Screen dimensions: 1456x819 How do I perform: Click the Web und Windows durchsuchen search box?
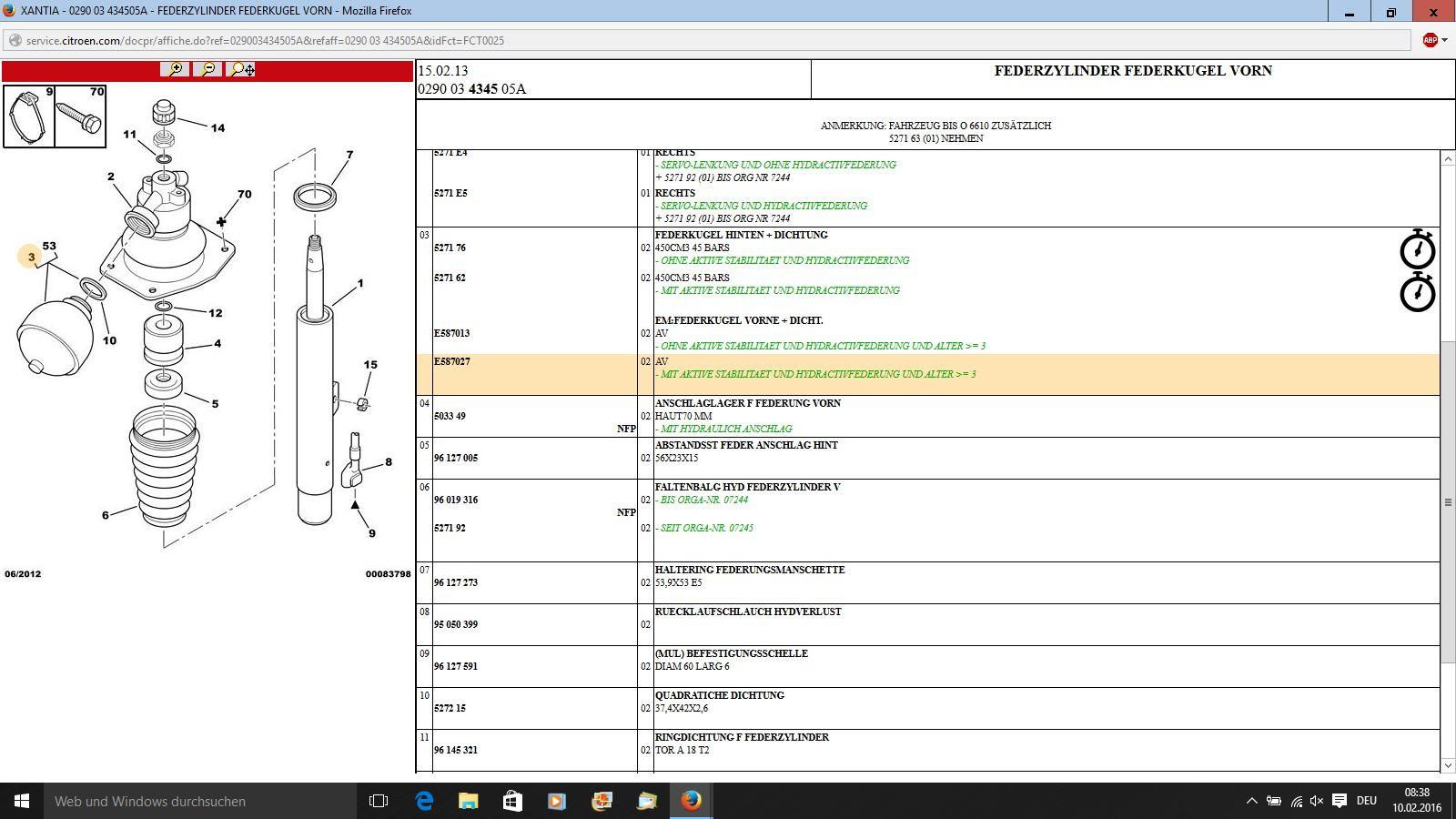(200, 801)
